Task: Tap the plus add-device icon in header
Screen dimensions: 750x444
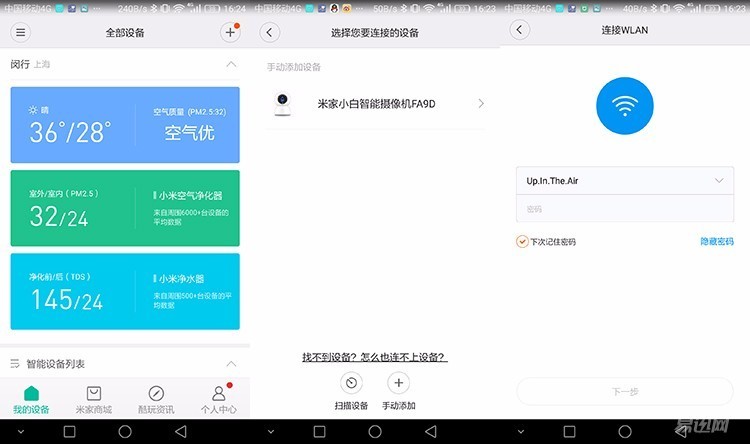Action: [x=230, y=33]
